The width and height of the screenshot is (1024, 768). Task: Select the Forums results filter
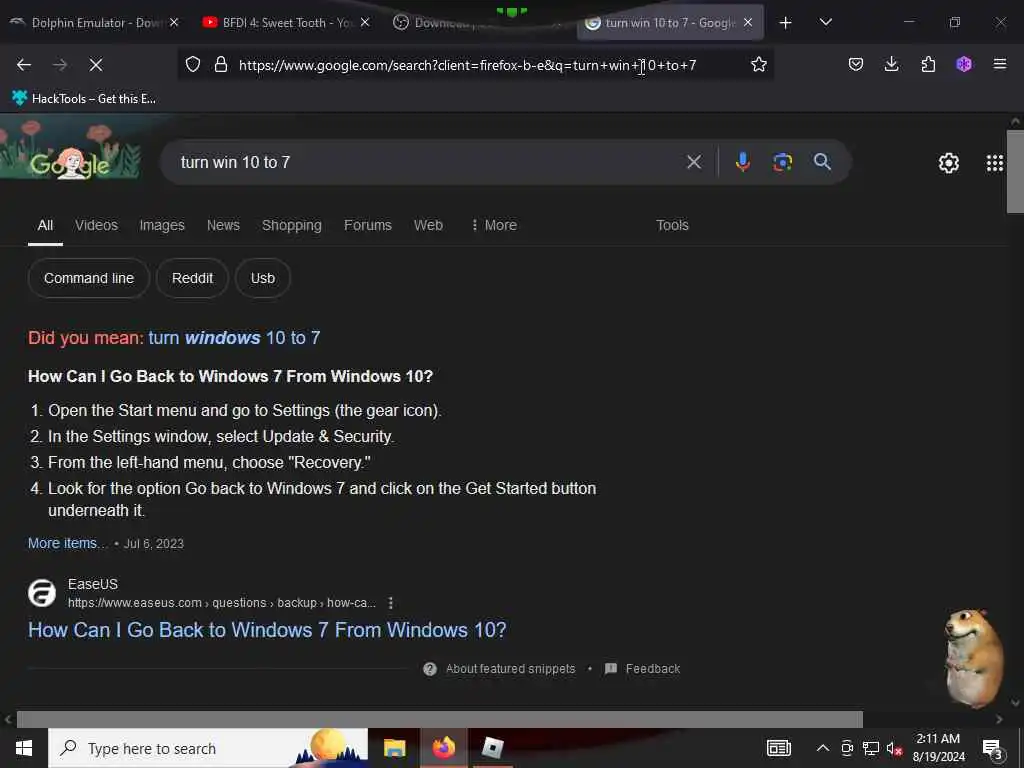[368, 225]
